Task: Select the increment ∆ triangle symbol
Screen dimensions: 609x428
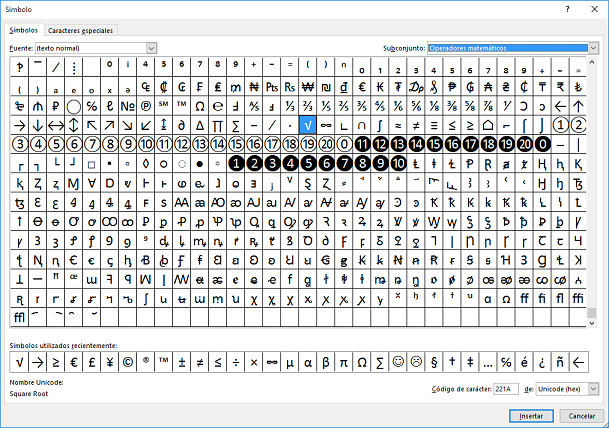Action: 200,125
